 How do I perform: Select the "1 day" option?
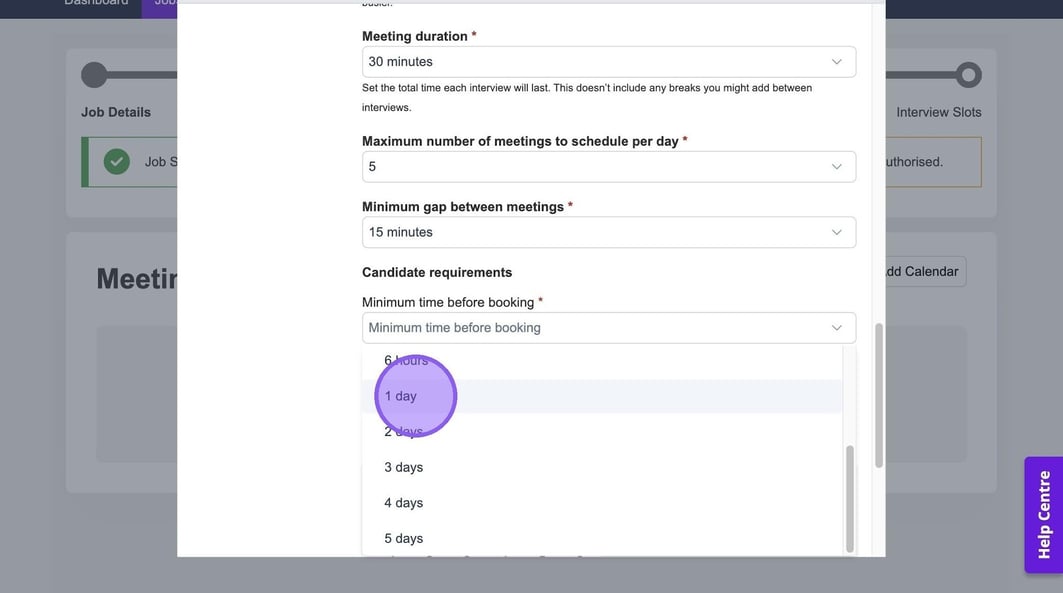tap(401, 396)
